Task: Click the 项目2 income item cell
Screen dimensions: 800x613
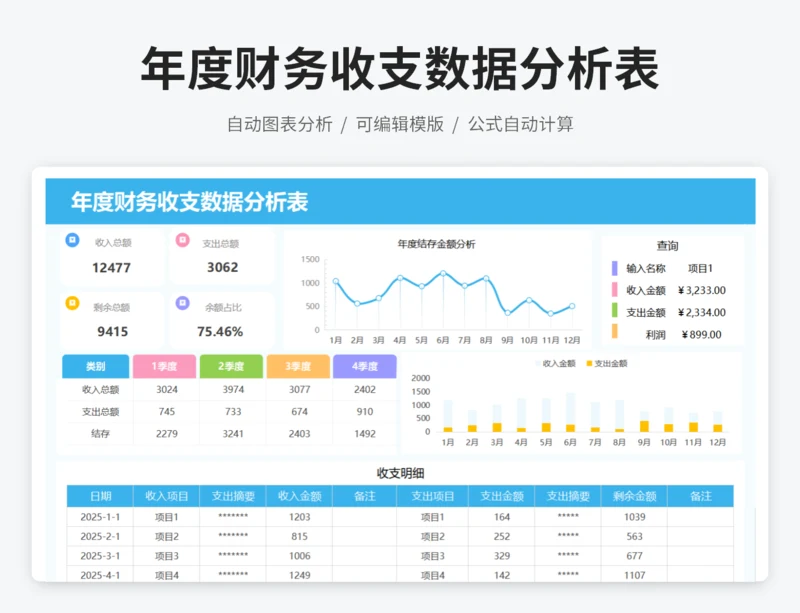Action: click(x=167, y=536)
